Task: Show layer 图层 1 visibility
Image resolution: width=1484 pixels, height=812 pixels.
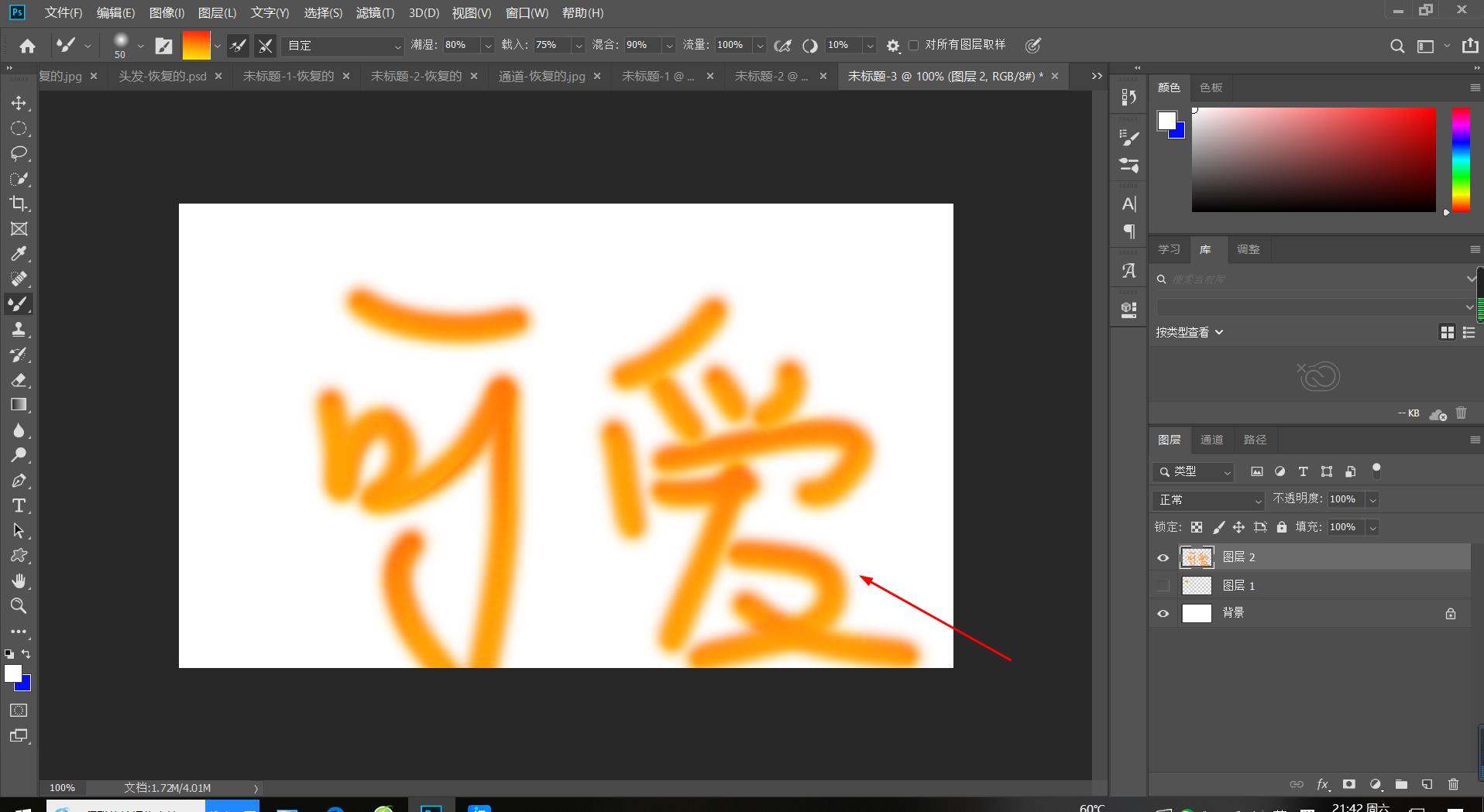Action: pos(1163,586)
